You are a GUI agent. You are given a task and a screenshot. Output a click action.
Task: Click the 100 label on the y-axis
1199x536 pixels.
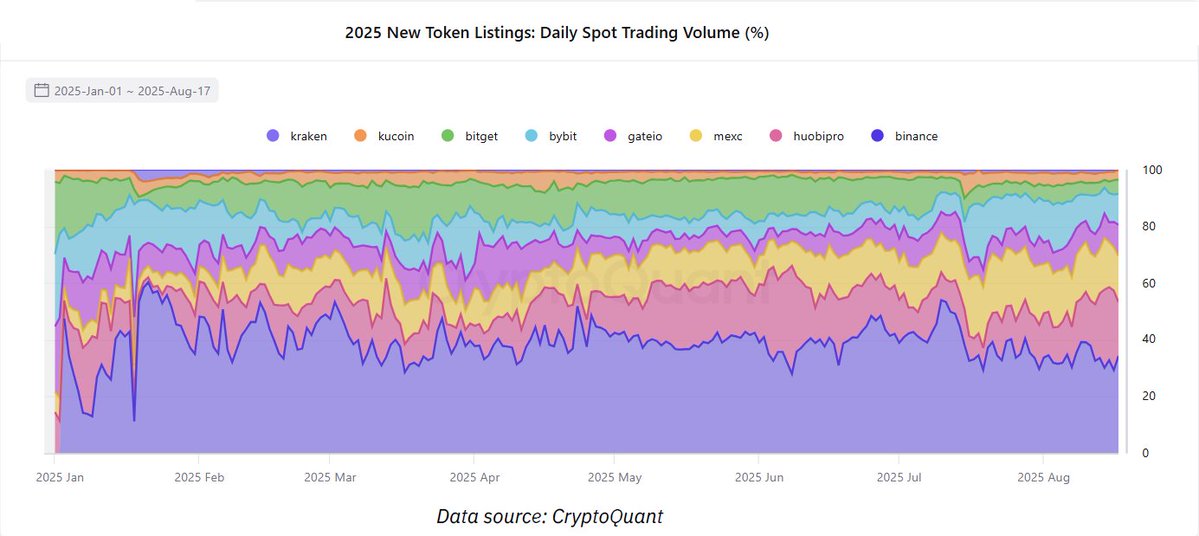(x=1152, y=170)
